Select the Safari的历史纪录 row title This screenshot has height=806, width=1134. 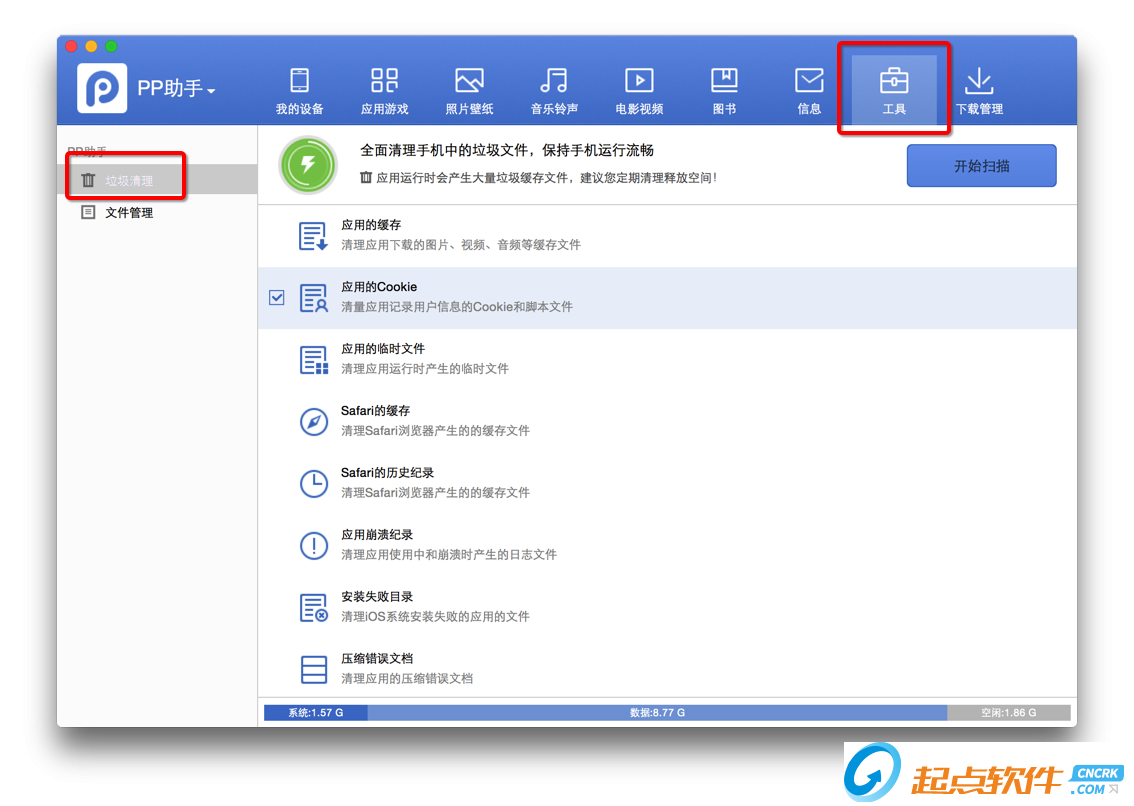click(387, 472)
